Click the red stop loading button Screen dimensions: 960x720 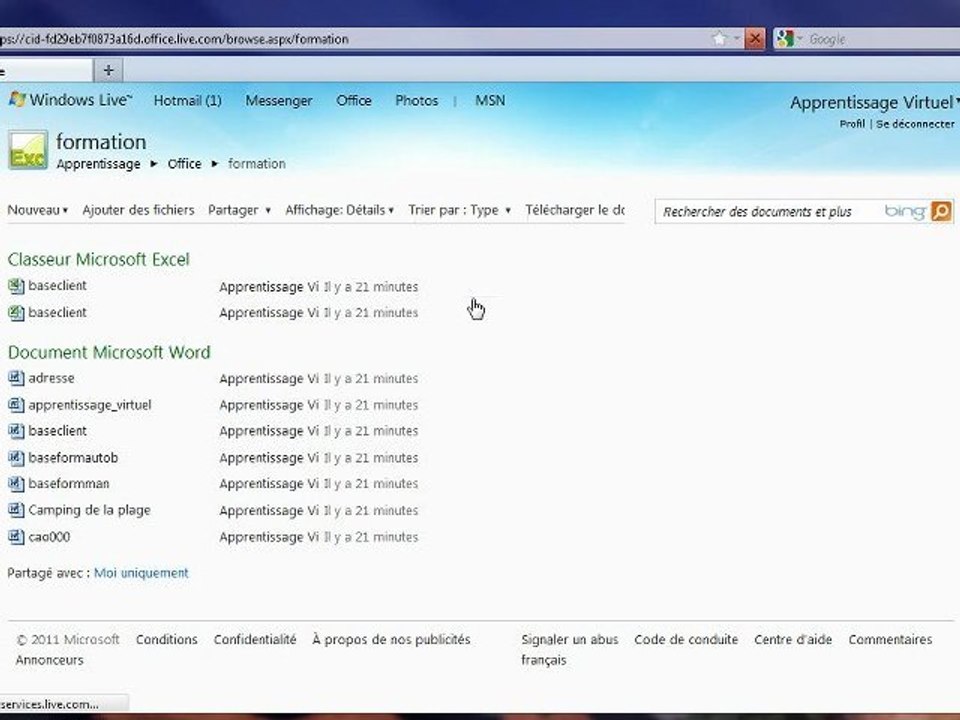(x=755, y=39)
